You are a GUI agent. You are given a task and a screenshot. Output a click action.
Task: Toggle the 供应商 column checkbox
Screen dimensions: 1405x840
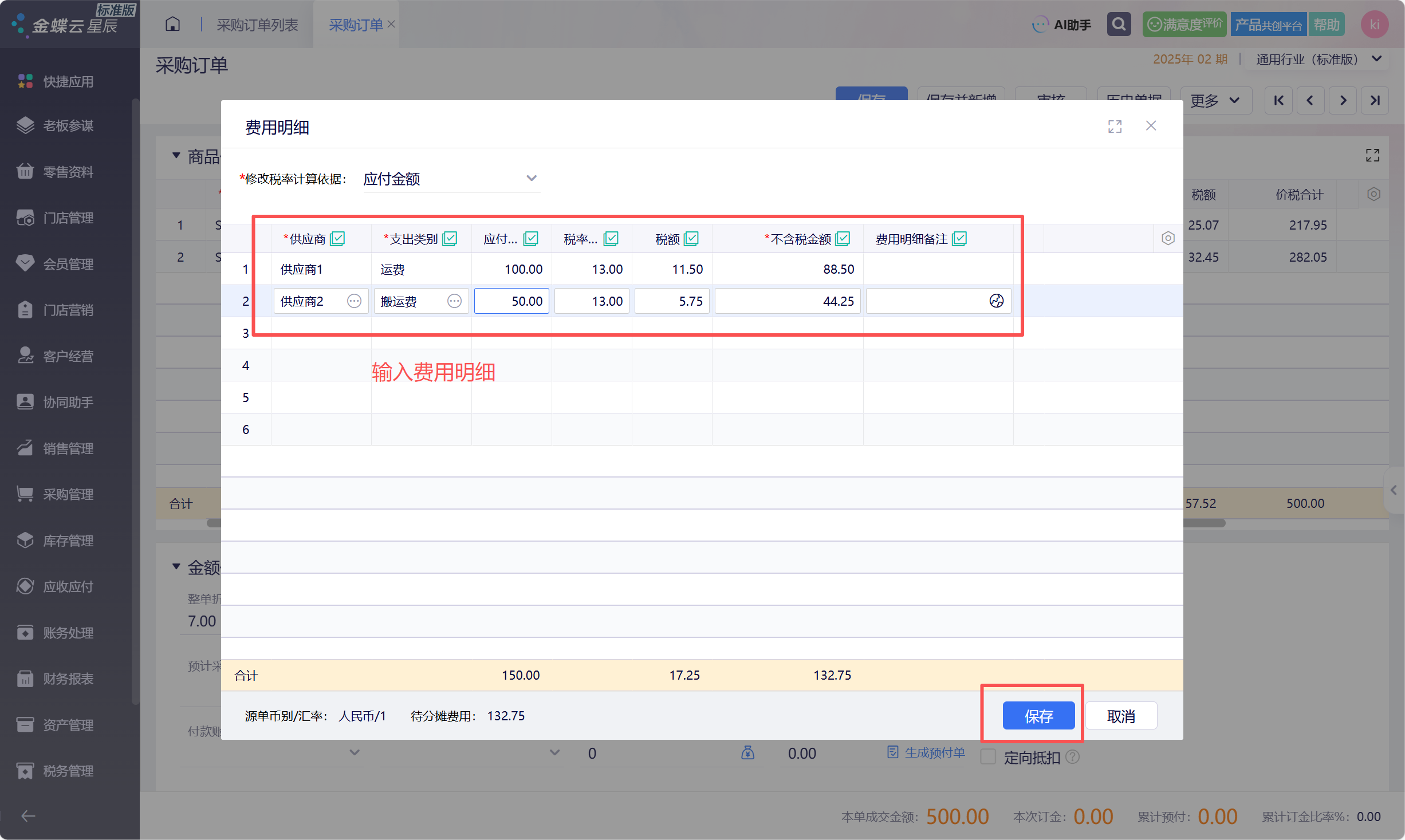[x=337, y=239]
